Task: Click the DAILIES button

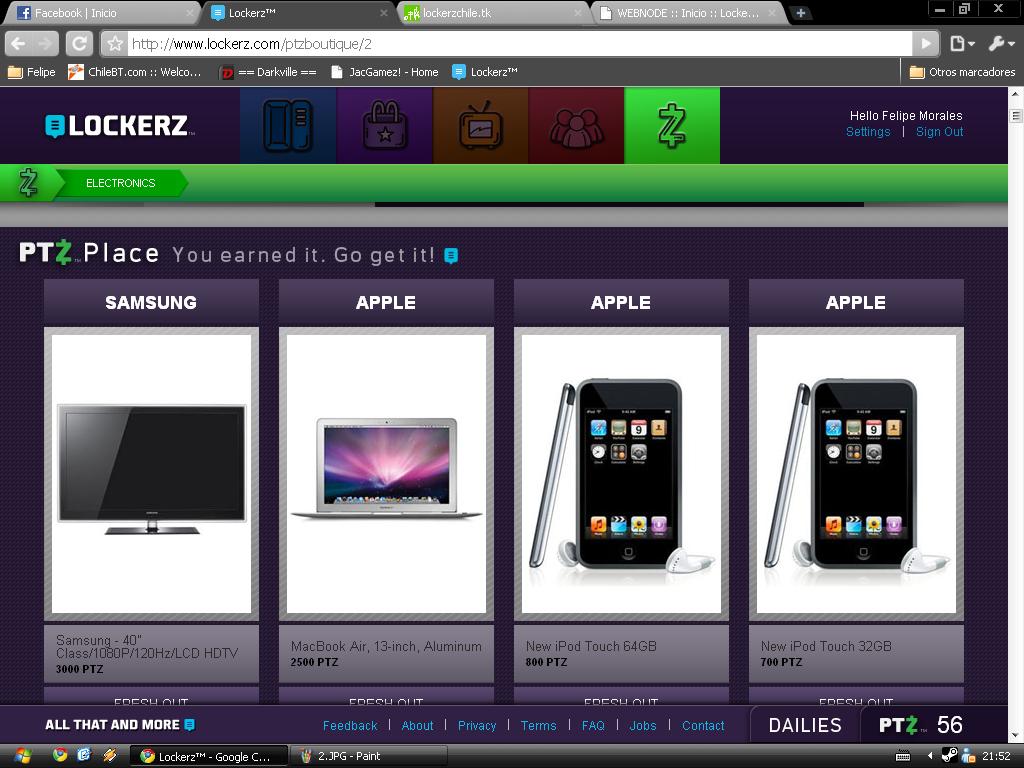Action: 804,725
